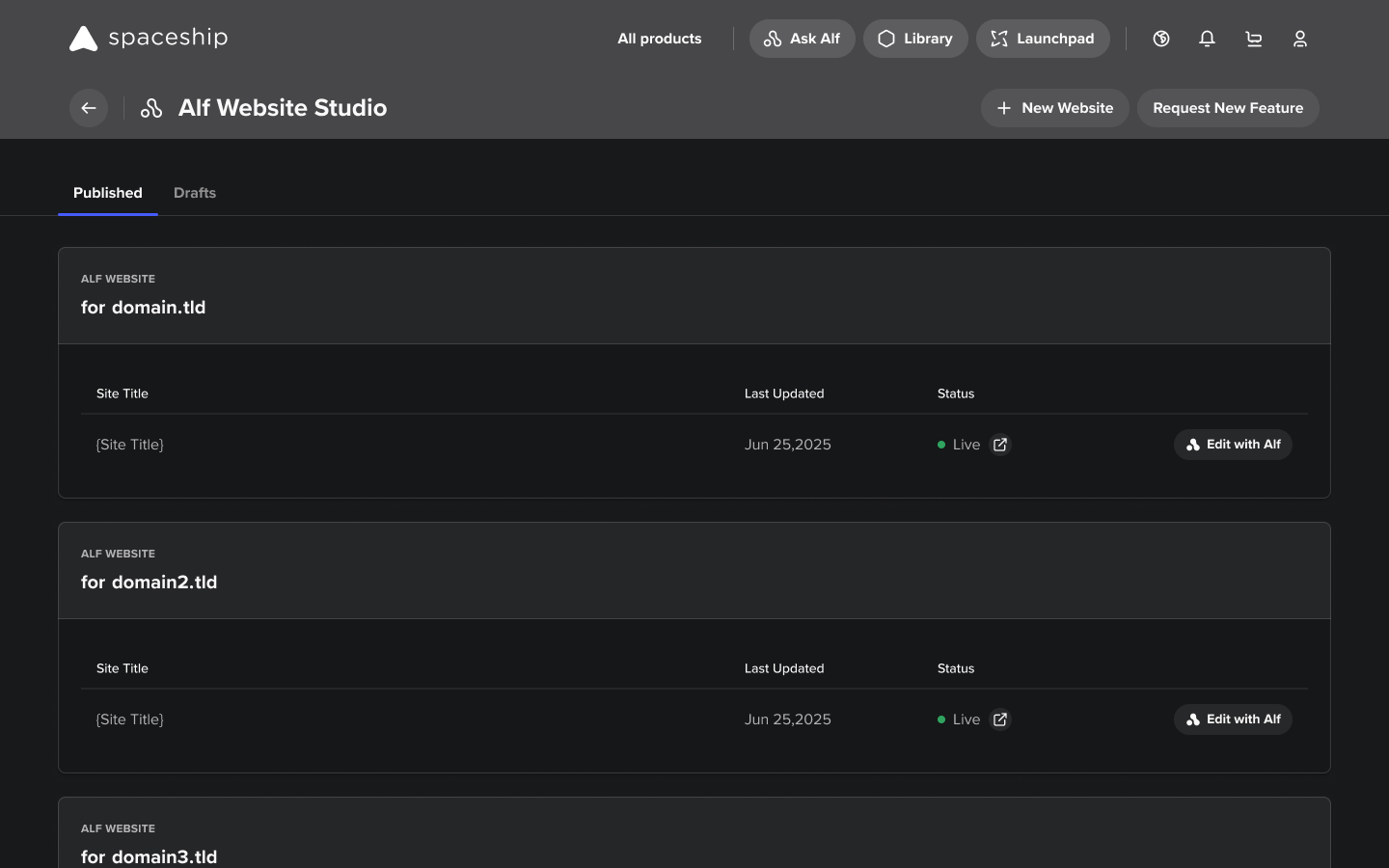Click the back arrow button
Viewport: 1389px width, 868px height.
tap(89, 108)
